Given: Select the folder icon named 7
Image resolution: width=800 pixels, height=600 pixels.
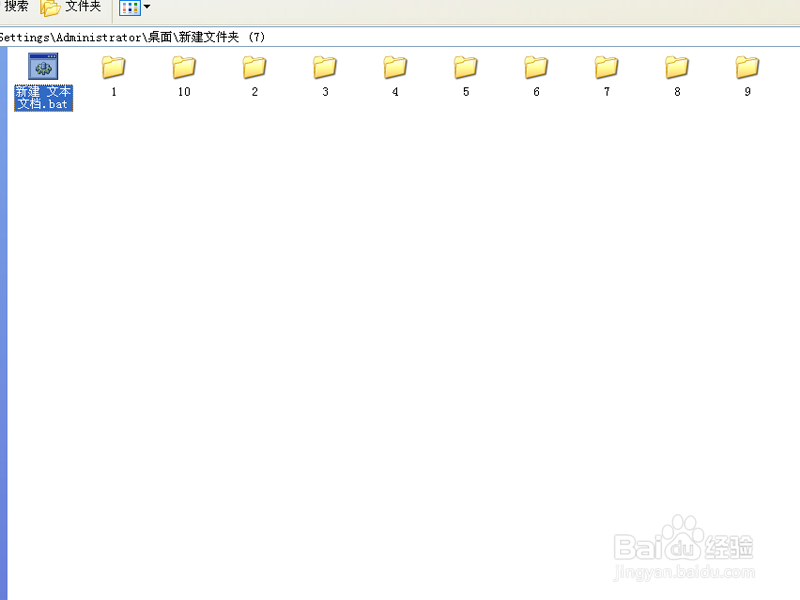Looking at the screenshot, I should [x=606, y=67].
